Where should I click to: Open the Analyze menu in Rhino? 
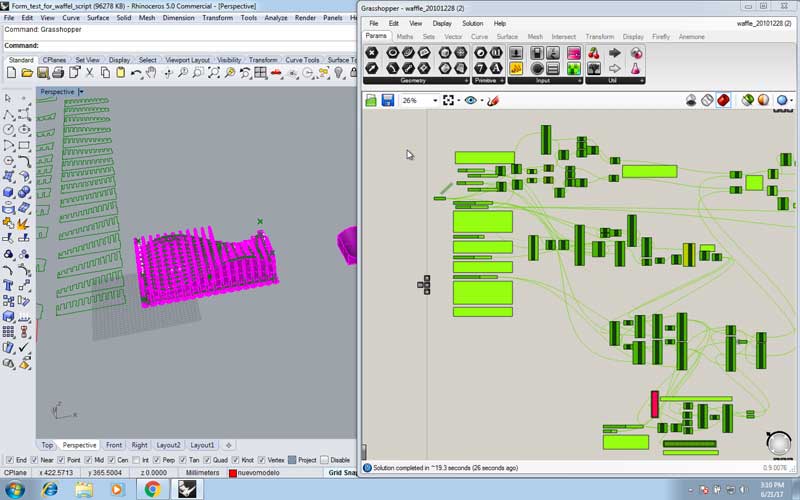click(276, 17)
